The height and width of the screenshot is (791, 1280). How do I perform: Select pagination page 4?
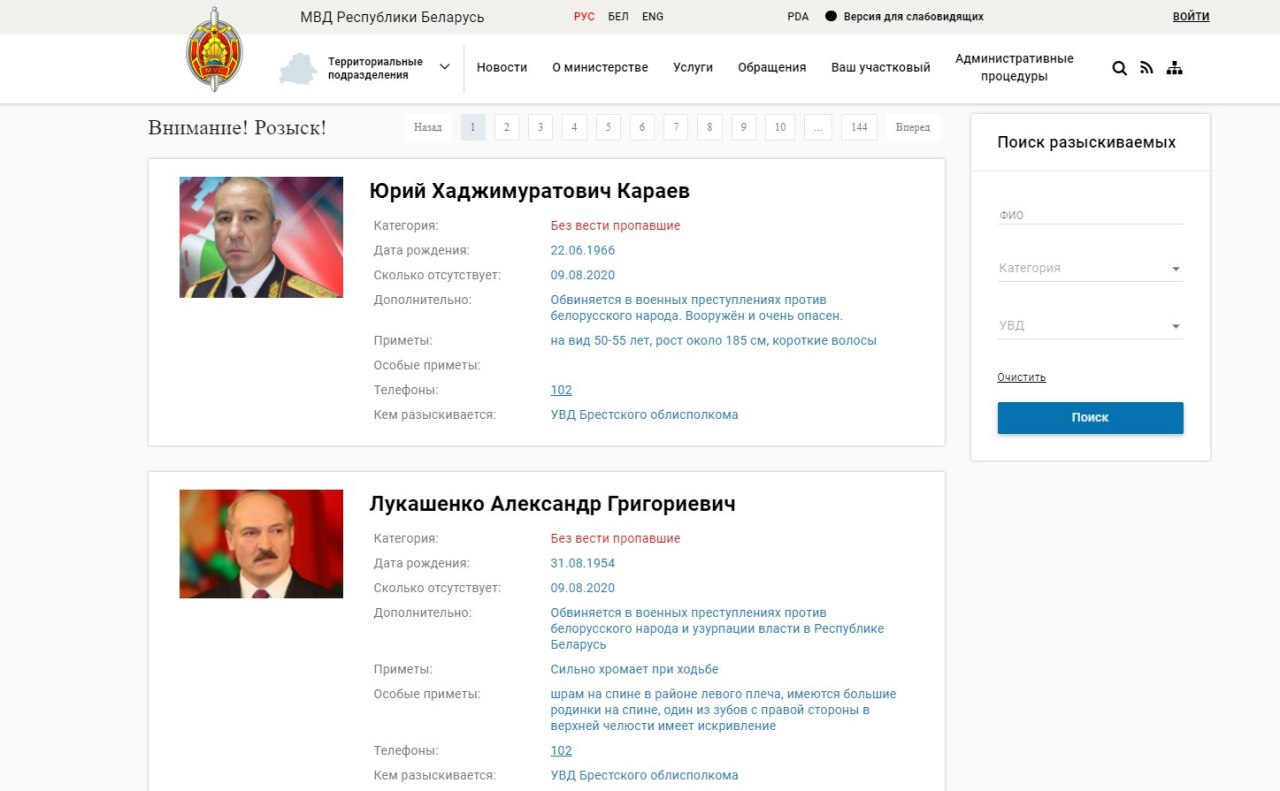tap(574, 127)
